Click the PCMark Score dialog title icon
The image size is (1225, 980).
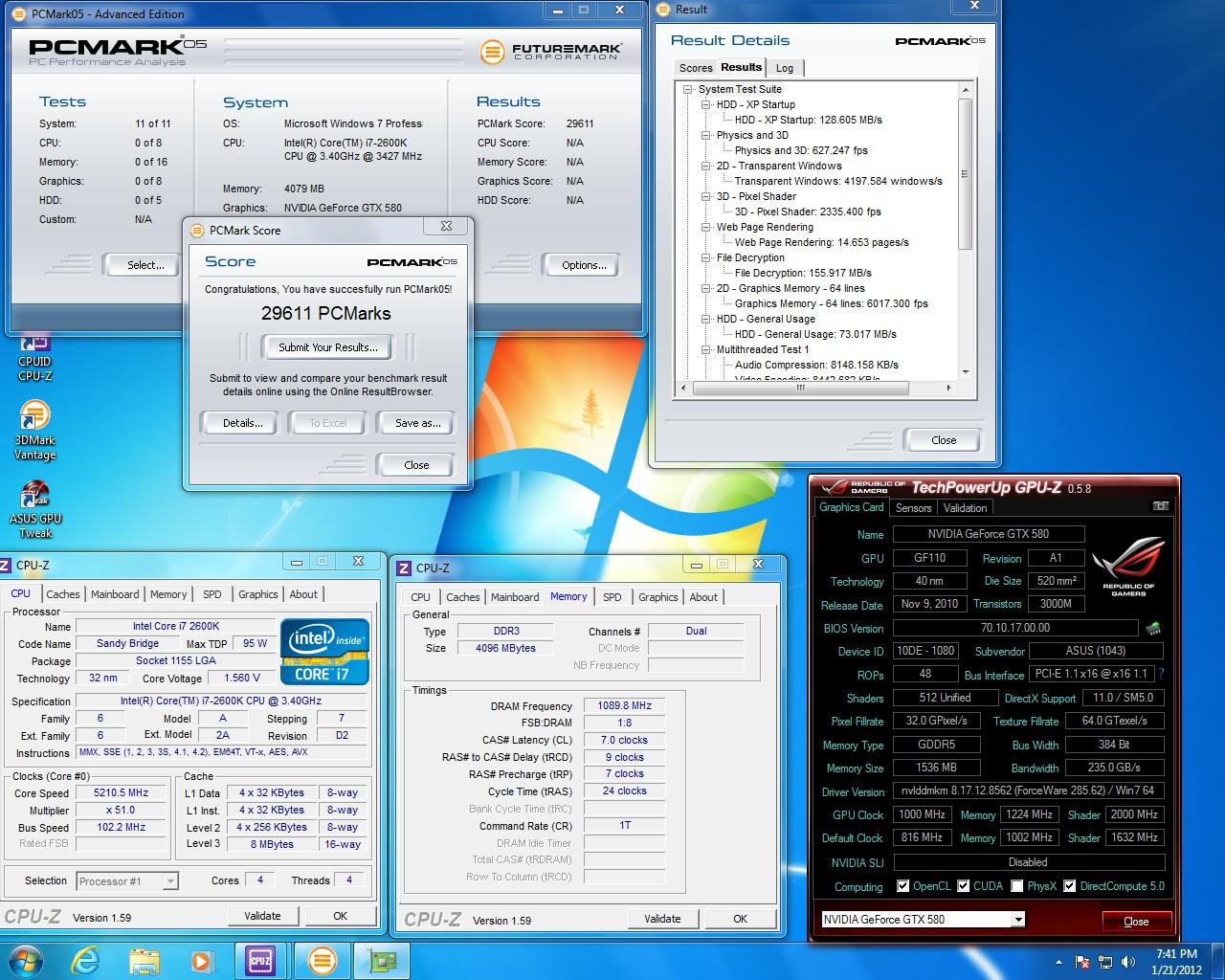[197, 231]
